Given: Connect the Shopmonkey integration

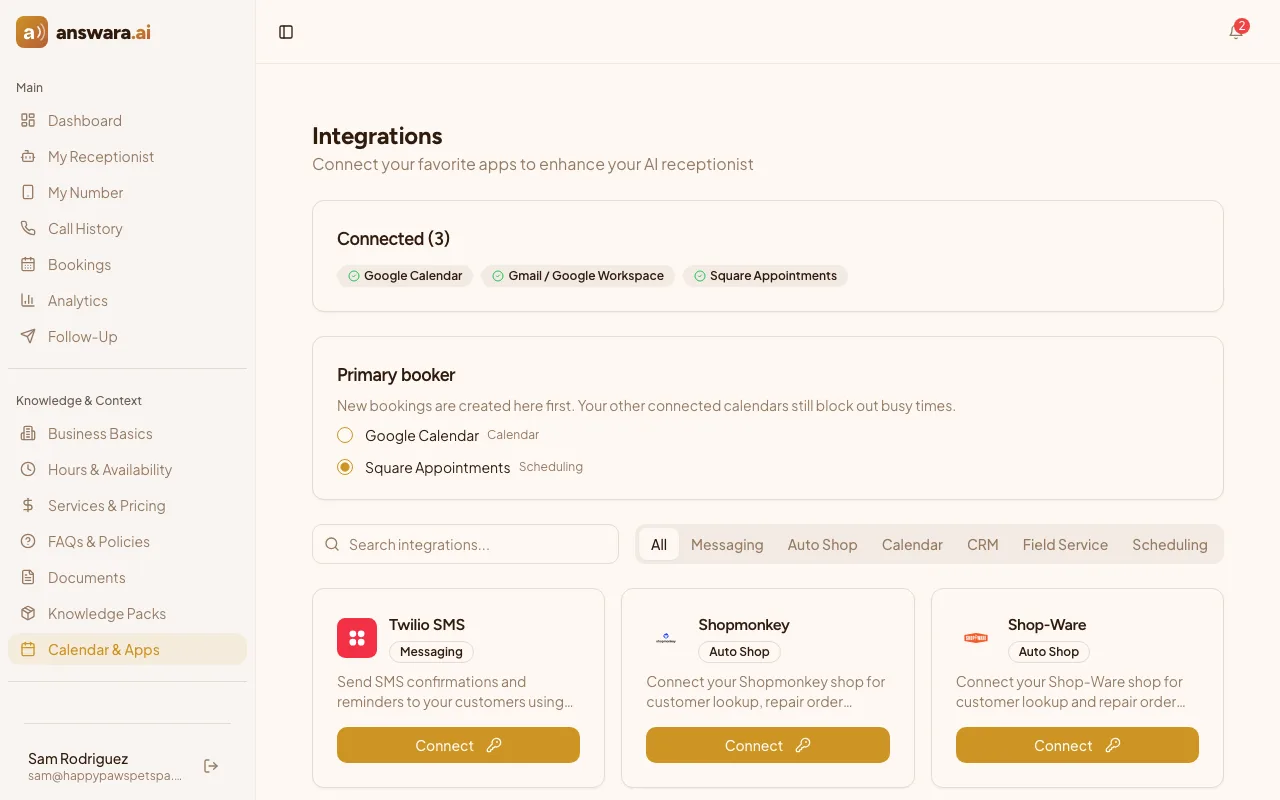Looking at the screenshot, I should pos(768,745).
